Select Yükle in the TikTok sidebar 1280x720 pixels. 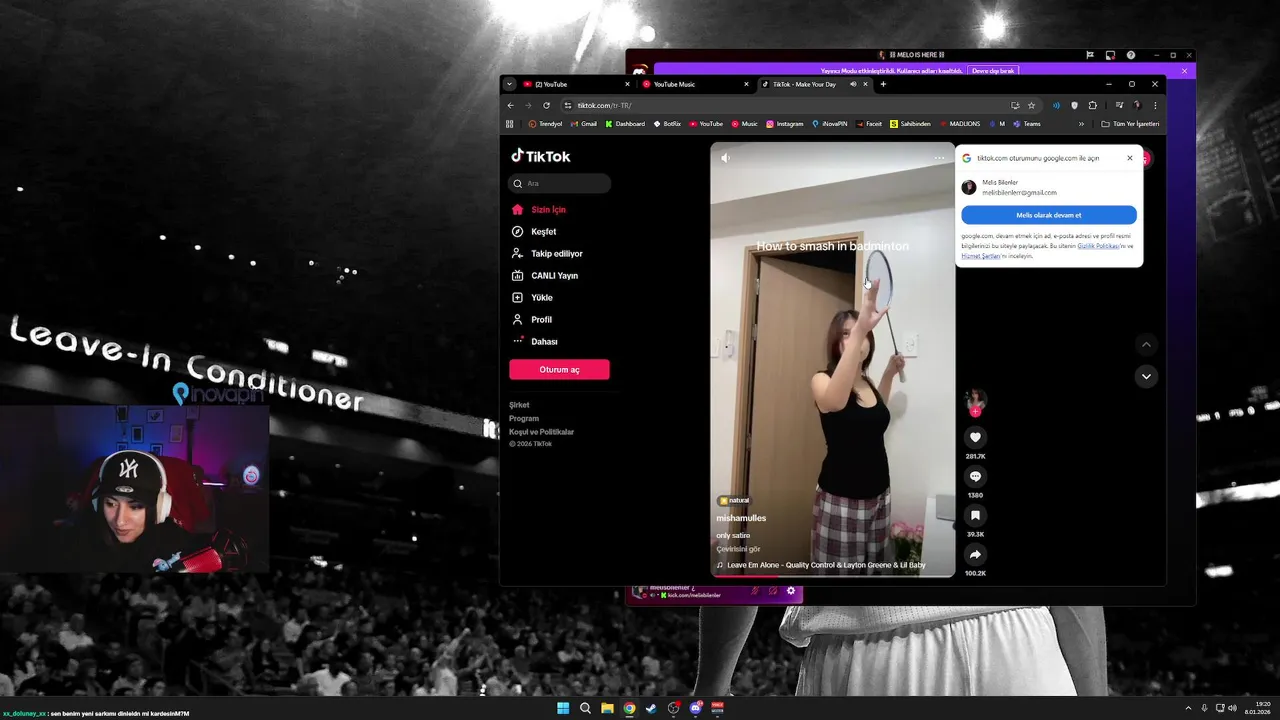(532, 298)
